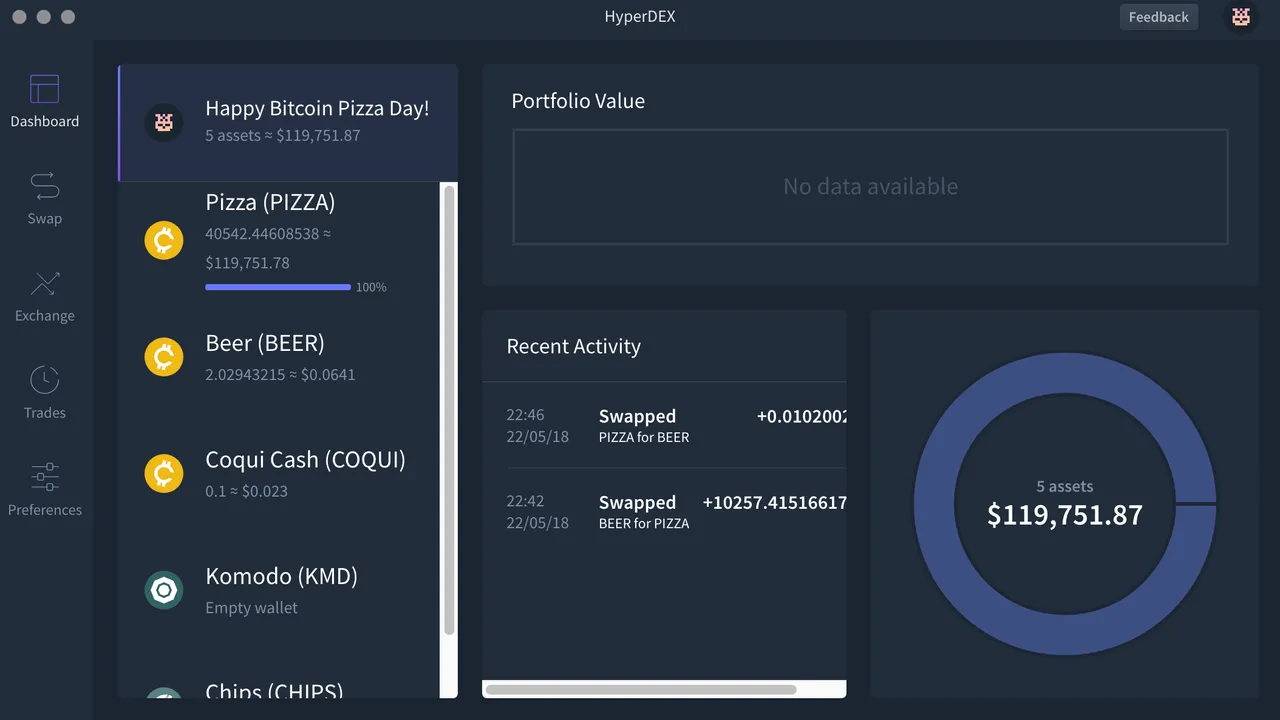This screenshot has width=1280, height=720.
Task: Click the Empty wallet text under Komodo
Action: 251,607
